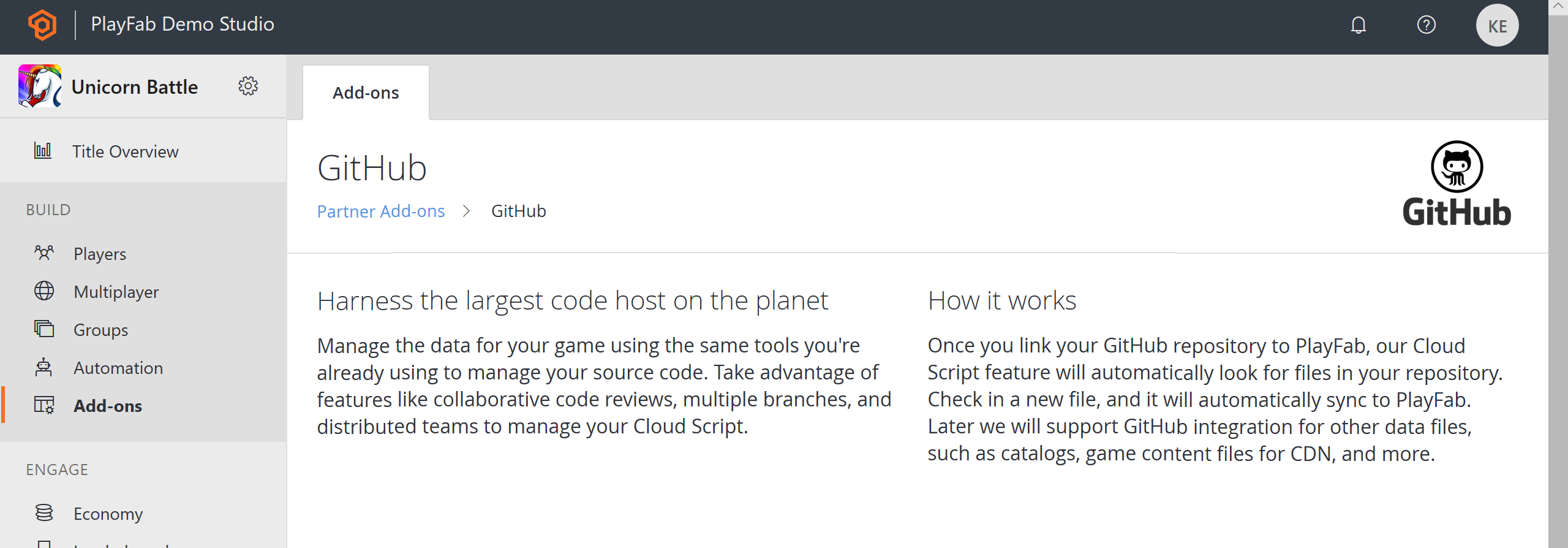Click the Unicorn Battle game thumbnail
Image resolution: width=1568 pixels, height=548 pixels.
40,86
